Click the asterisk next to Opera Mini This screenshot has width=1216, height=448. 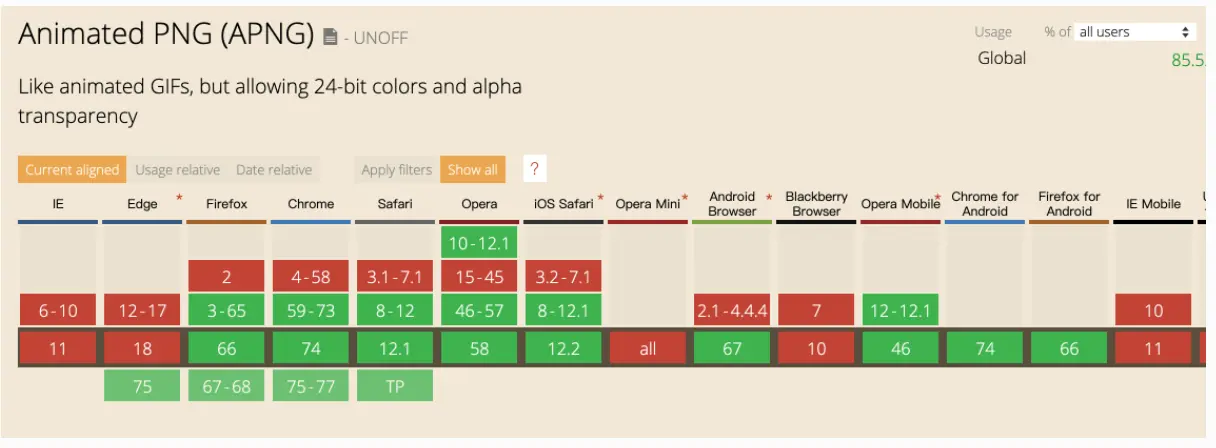coord(685,198)
